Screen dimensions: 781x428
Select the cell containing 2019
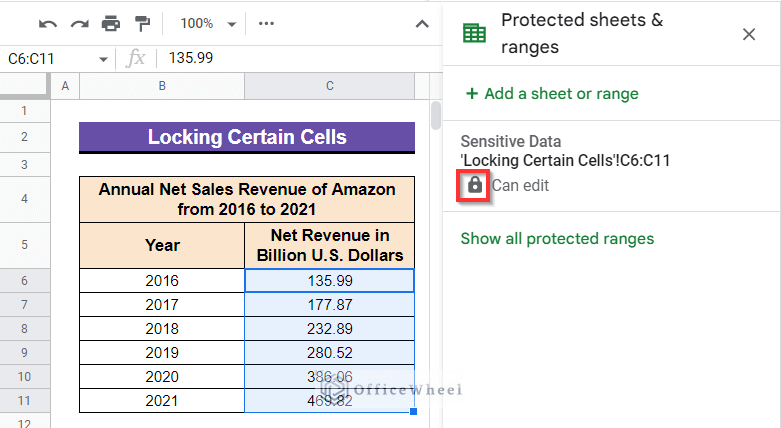[x=162, y=353]
